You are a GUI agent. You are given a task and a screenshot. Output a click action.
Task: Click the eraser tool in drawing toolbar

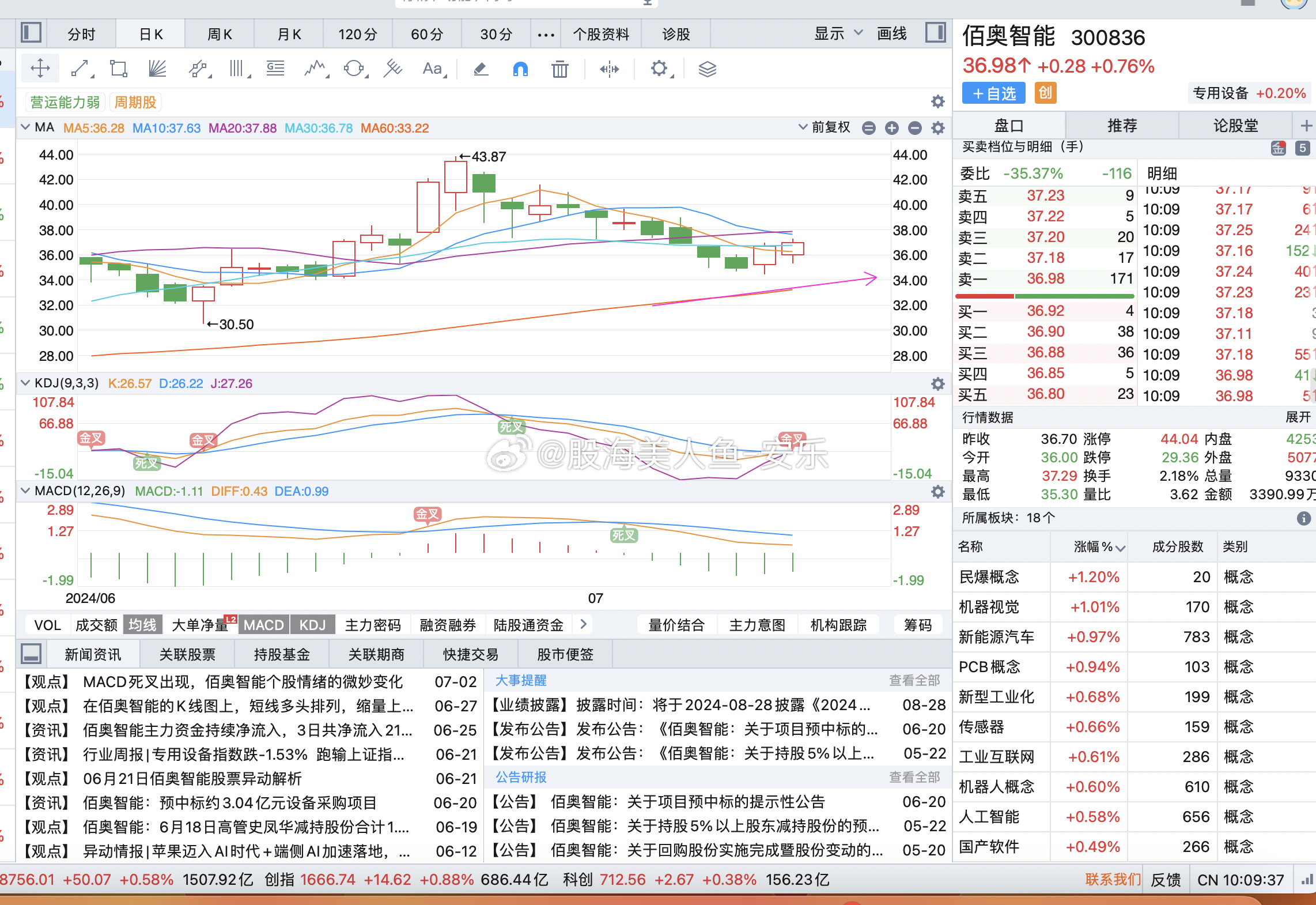(481, 69)
